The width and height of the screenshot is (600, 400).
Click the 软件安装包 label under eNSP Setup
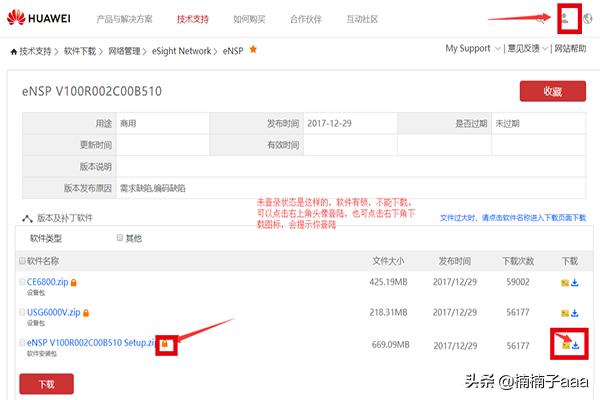pos(42,354)
